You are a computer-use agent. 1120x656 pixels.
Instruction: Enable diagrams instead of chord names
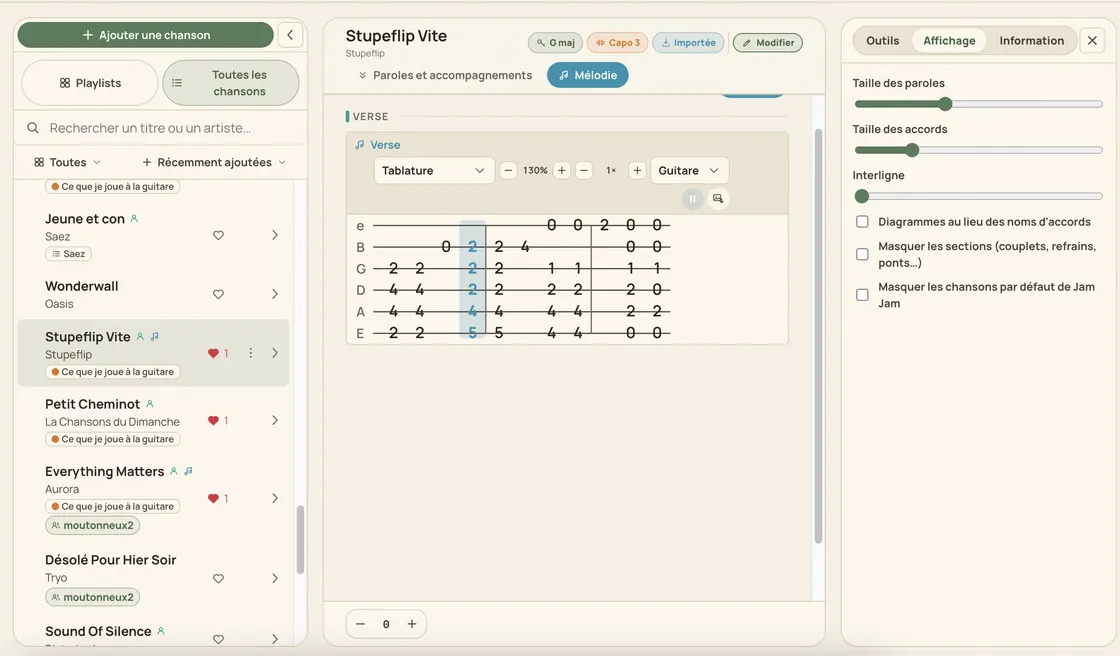862,222
